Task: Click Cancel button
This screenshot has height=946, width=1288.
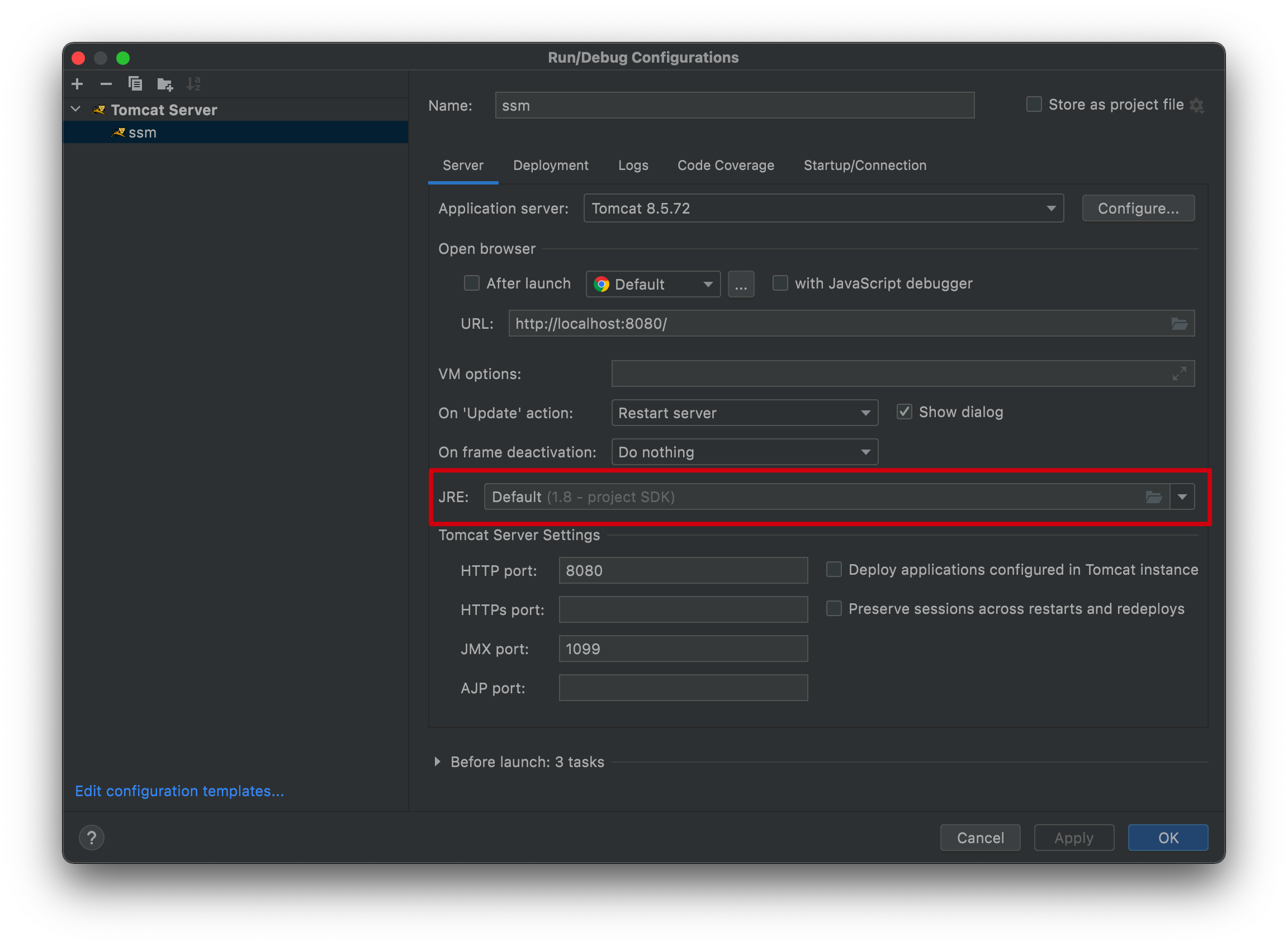Action: coord(980,838)
